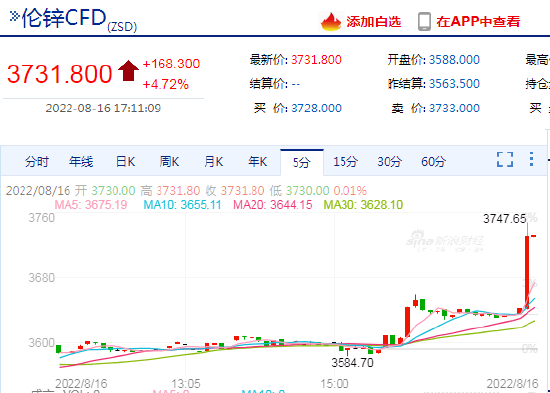Select the 60分 chart tab
The width and height of the screenshot is (550, 393).
click(x=434, y=162)
